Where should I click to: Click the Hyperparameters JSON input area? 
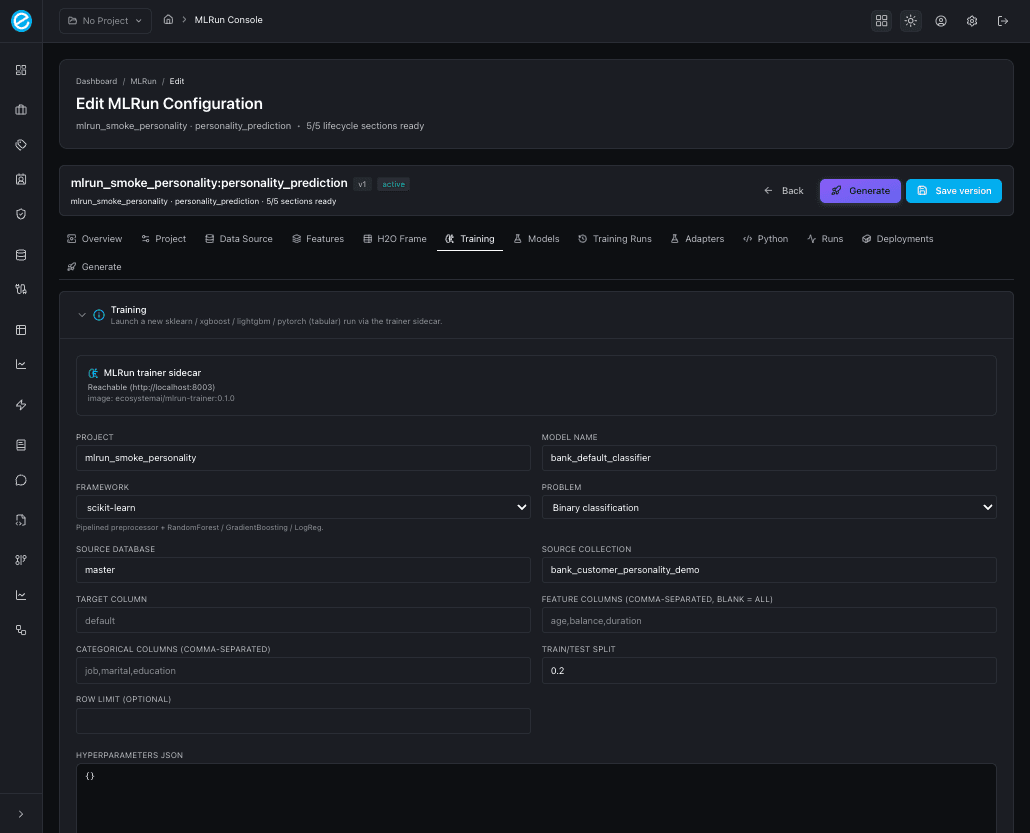[536, 795]
